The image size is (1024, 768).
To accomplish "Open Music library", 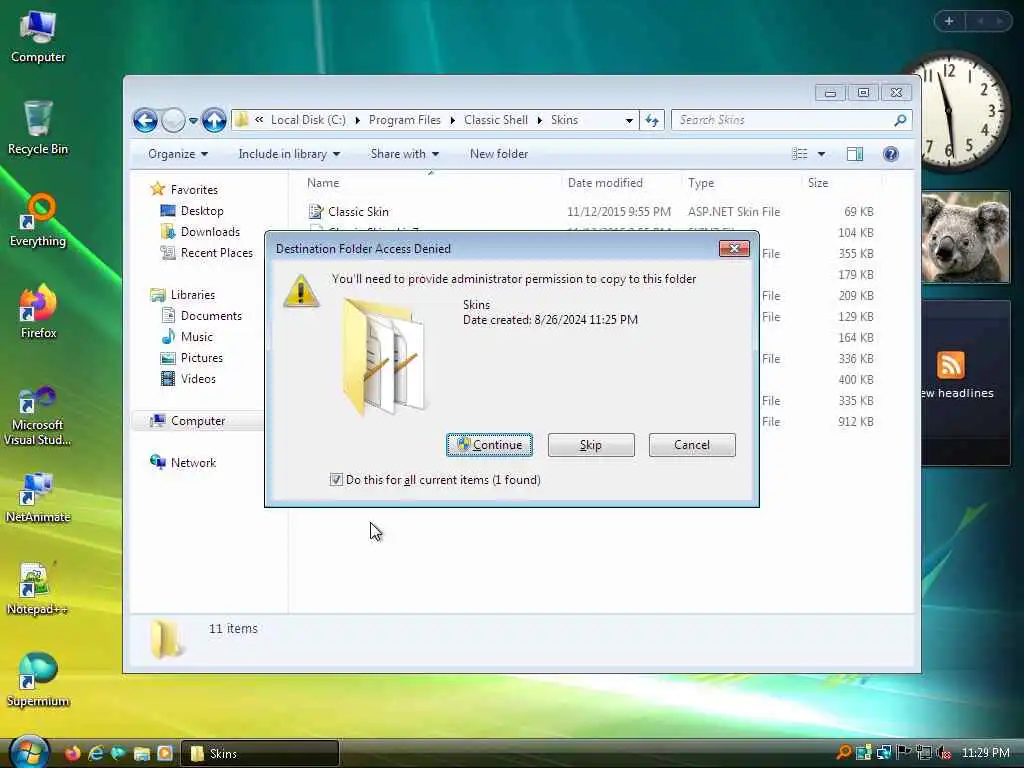I will point(197,337).
